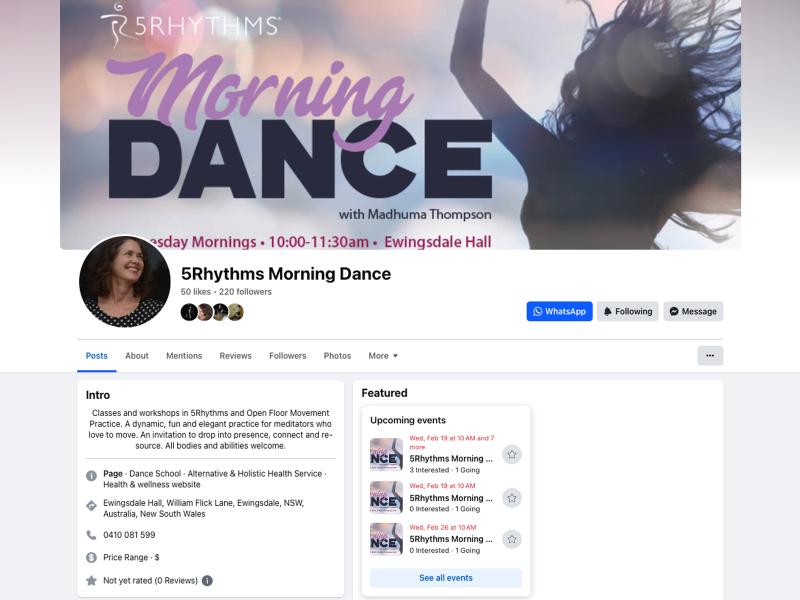Click the Dance School category link

click(155, 473)
